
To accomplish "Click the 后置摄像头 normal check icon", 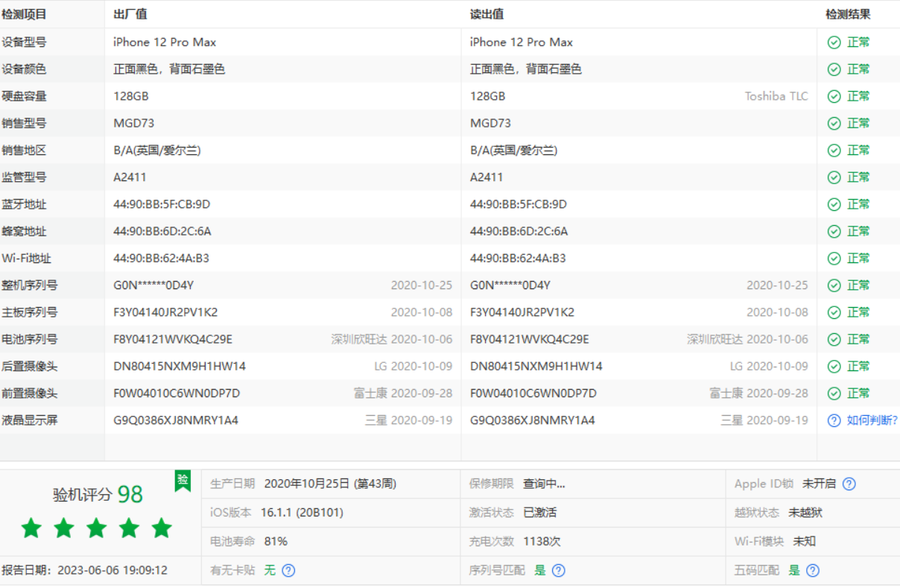I will 834,366.
